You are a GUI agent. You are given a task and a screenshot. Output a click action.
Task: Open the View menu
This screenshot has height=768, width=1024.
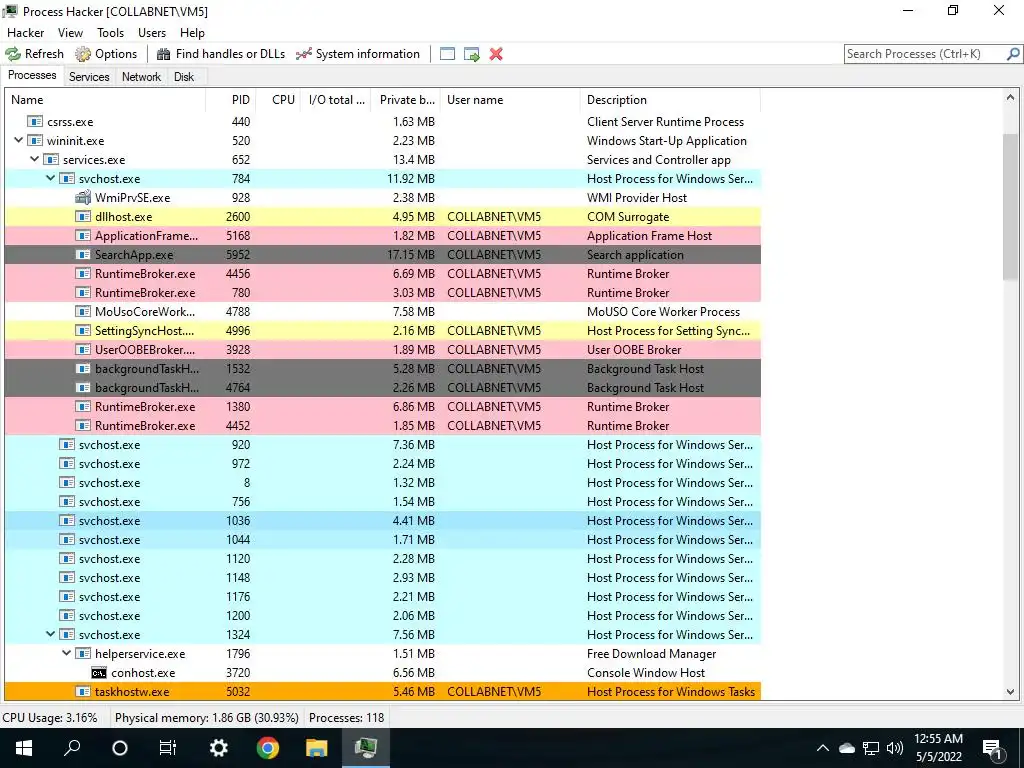point(70,33)
